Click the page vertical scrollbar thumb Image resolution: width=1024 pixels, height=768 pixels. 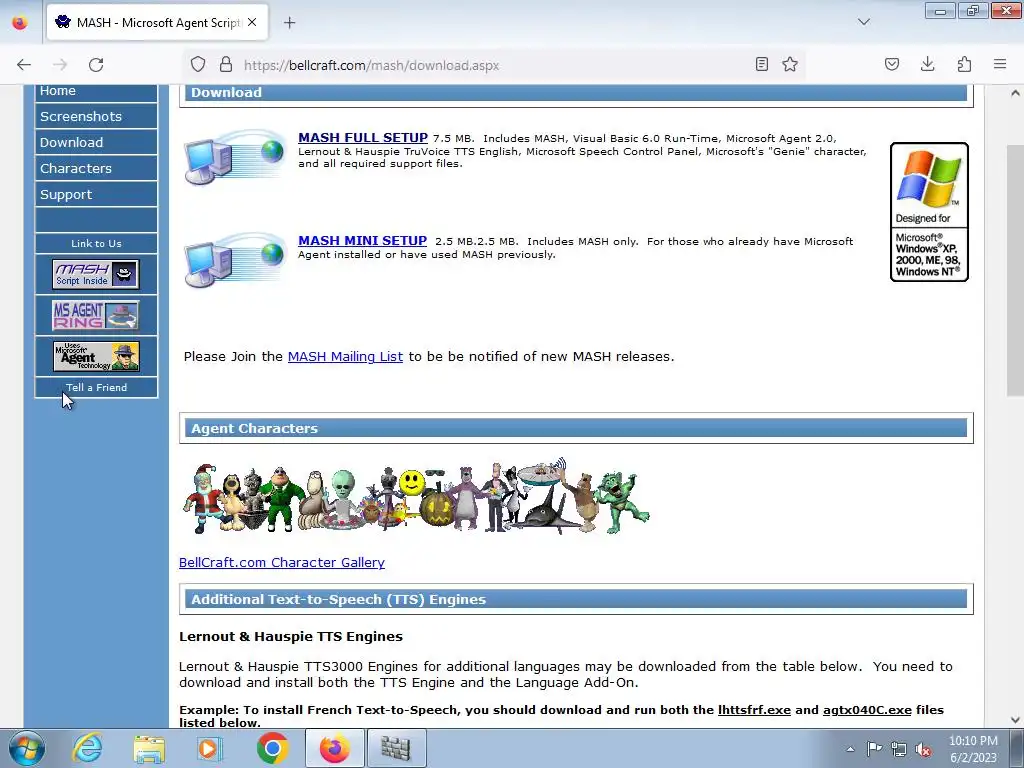tap(1015, 270)
